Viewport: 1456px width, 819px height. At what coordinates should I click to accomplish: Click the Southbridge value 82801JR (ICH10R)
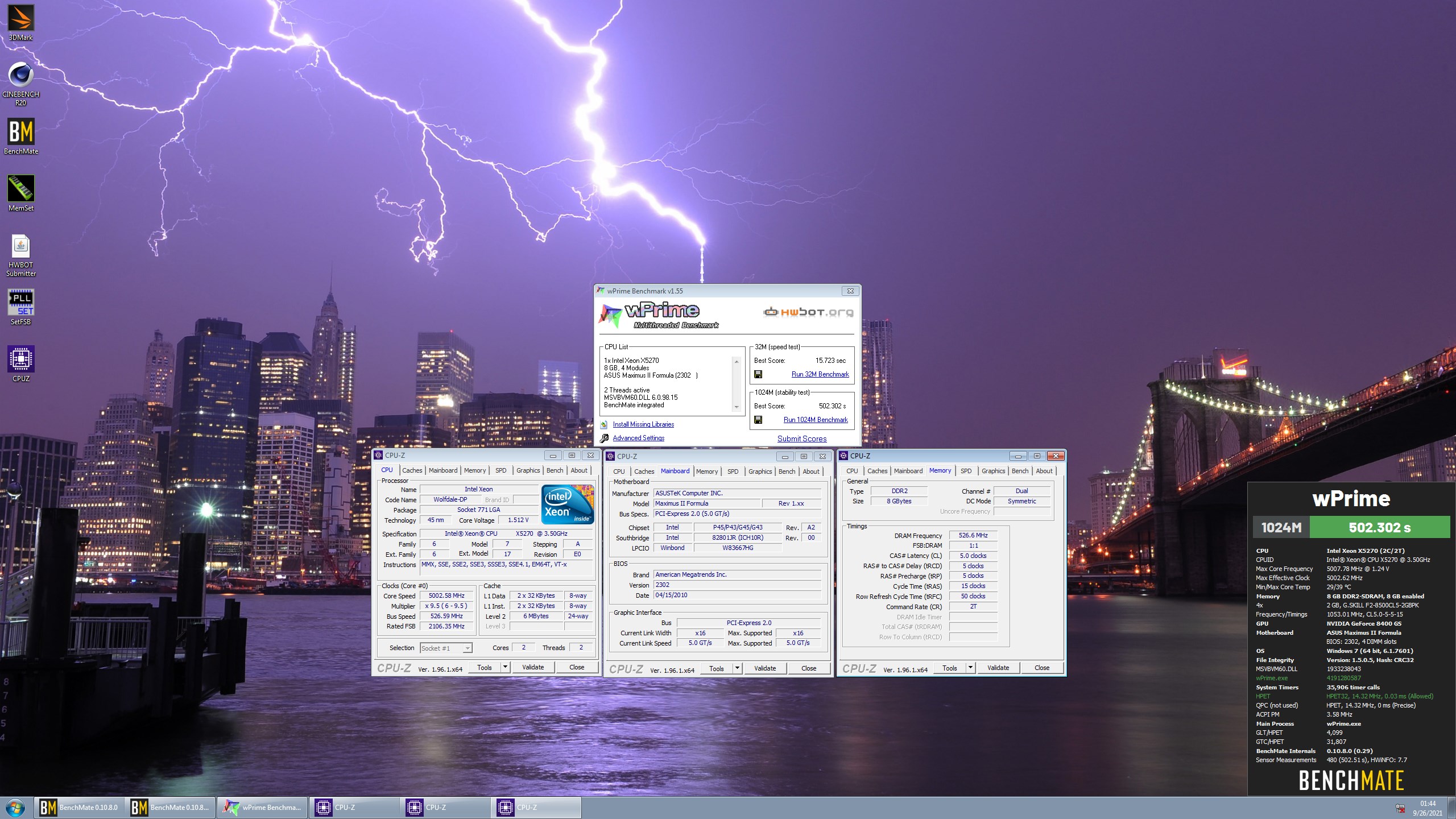coord(738,537)
